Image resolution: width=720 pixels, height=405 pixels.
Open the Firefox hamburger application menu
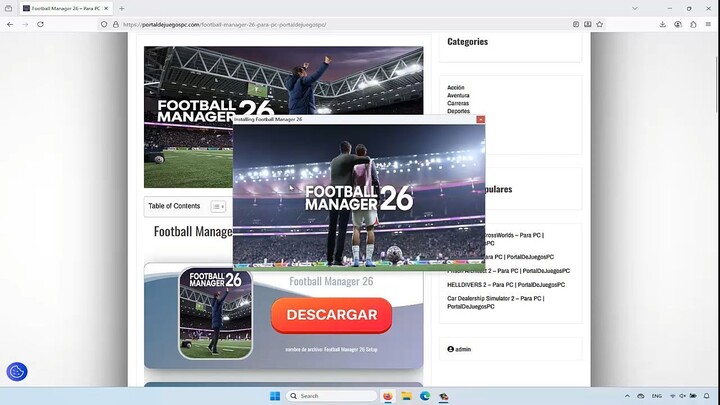coord(709,24)
